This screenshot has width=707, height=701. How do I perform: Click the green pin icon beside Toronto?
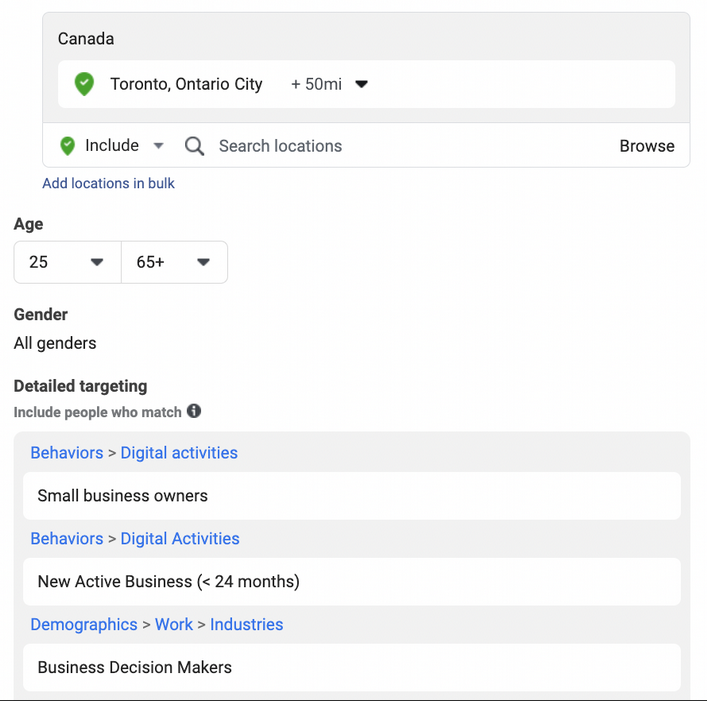coord(85,85)
